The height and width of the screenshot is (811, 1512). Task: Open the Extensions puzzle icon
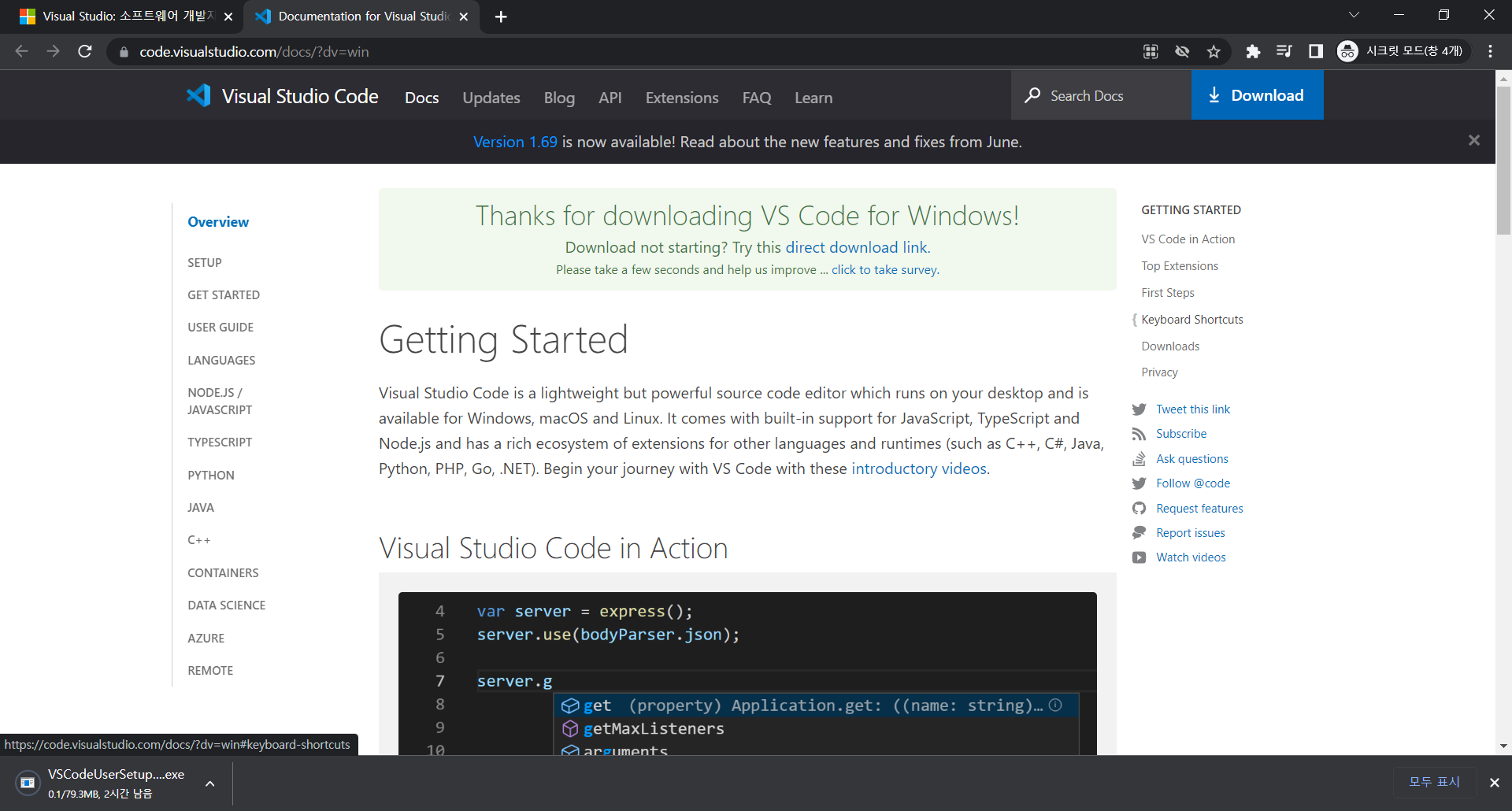(1253, 51)
